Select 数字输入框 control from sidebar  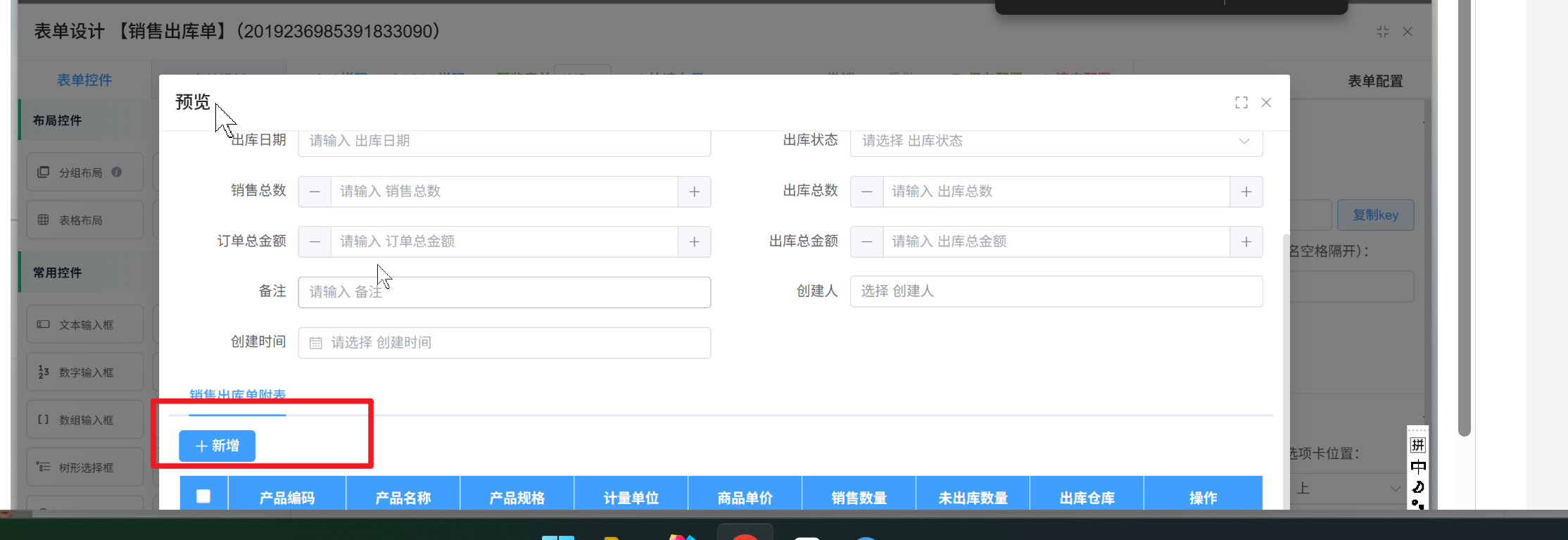pyautogui.click(x=84, y=372)
